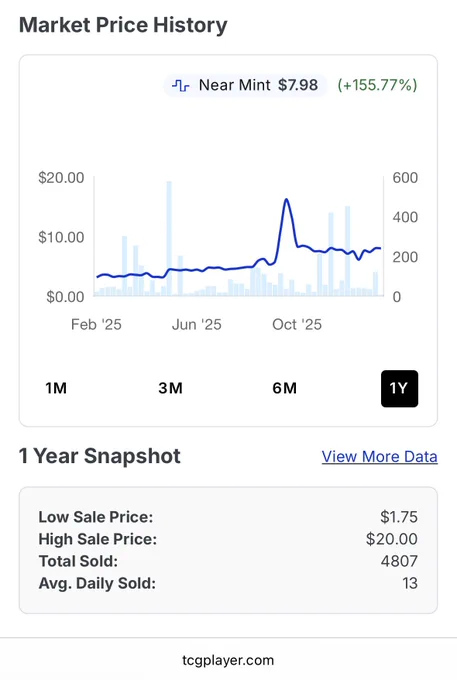Click the Jun '25 axis label
457x680 pixels.
196,324
